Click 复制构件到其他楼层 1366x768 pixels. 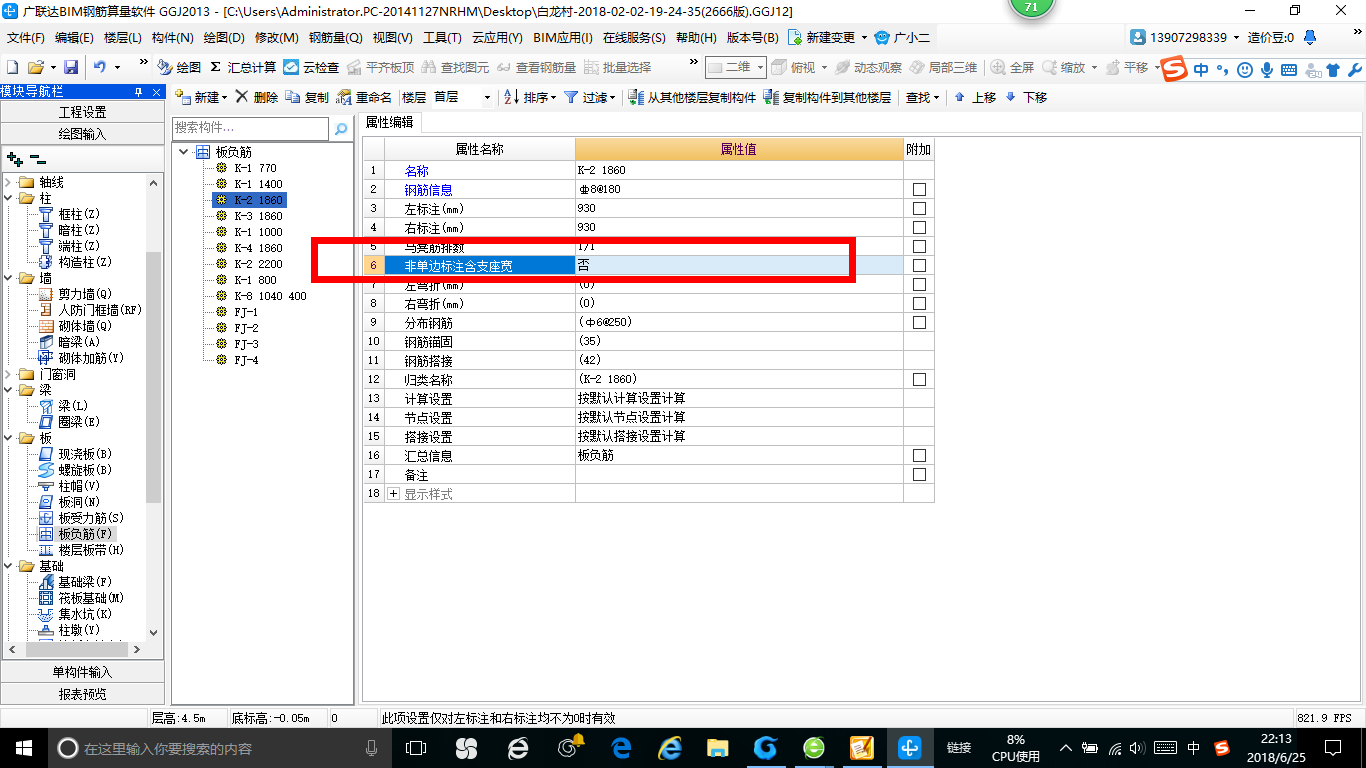coord(827,97)
